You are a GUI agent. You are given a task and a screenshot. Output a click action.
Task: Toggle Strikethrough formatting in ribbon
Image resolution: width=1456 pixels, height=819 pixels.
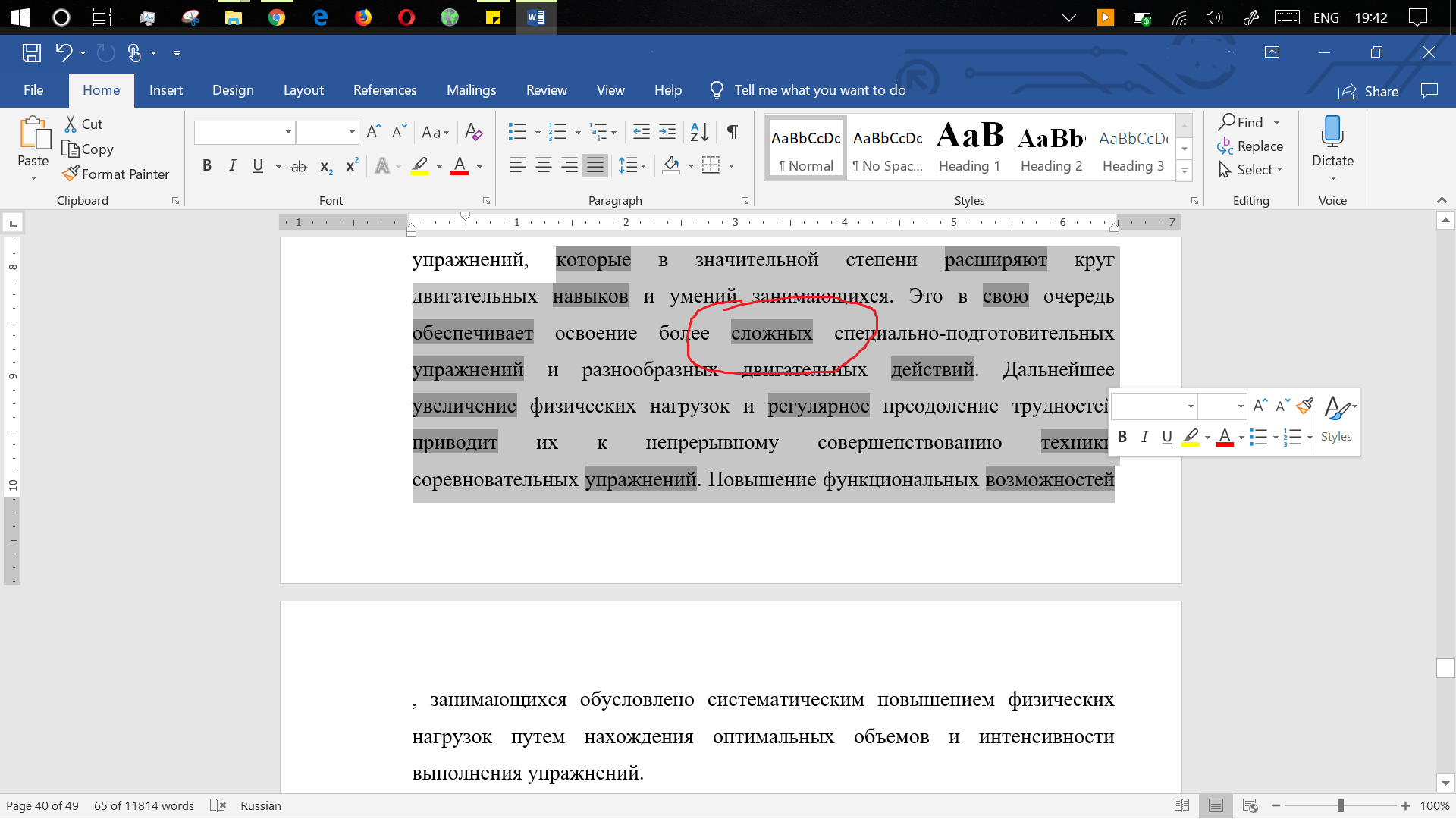point(298,165)
